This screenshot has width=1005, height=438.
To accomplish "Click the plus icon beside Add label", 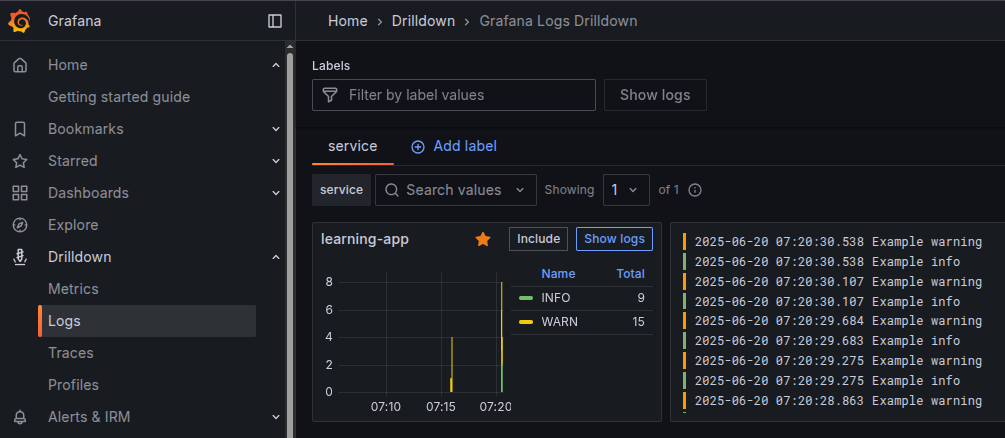I will [418, 147].
